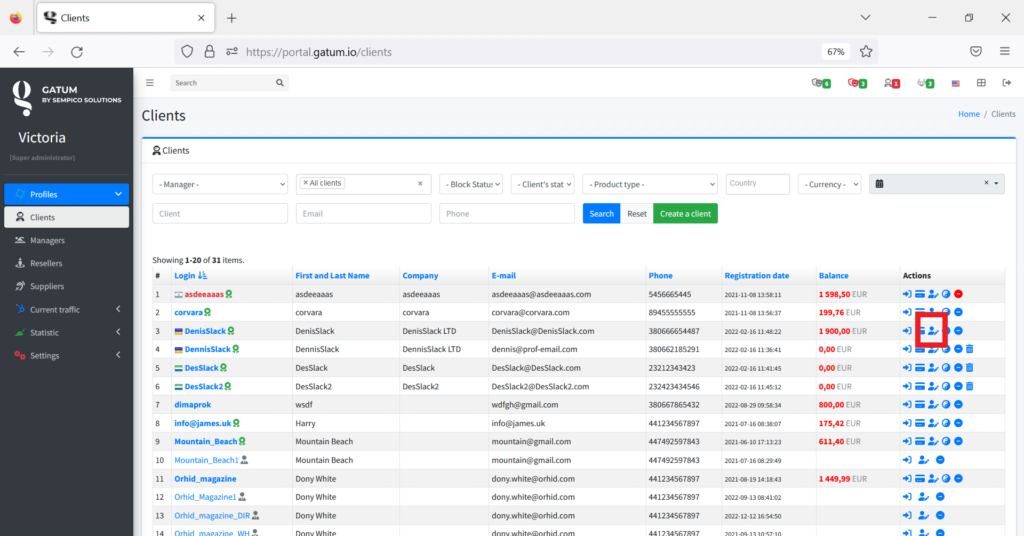
Task: Open the Currency dropdown
Action: pyautogui.click(x=829, y=184)
